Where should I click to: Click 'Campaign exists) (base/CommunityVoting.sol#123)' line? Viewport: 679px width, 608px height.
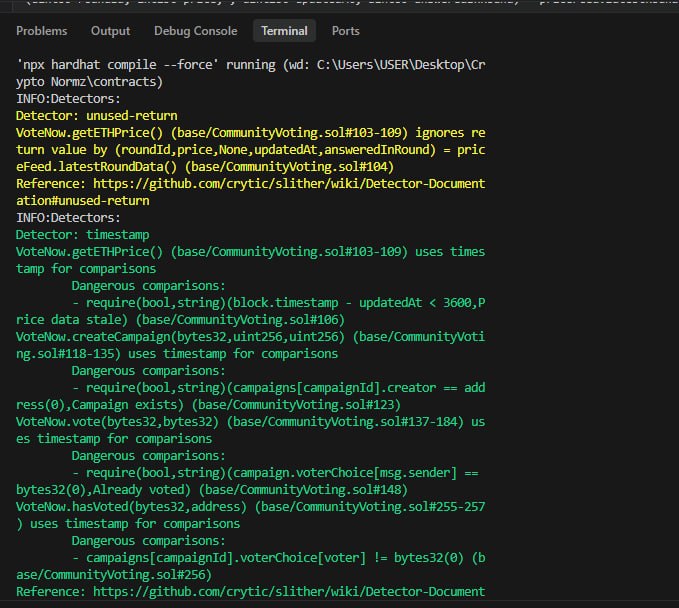(x=208, y=404)
